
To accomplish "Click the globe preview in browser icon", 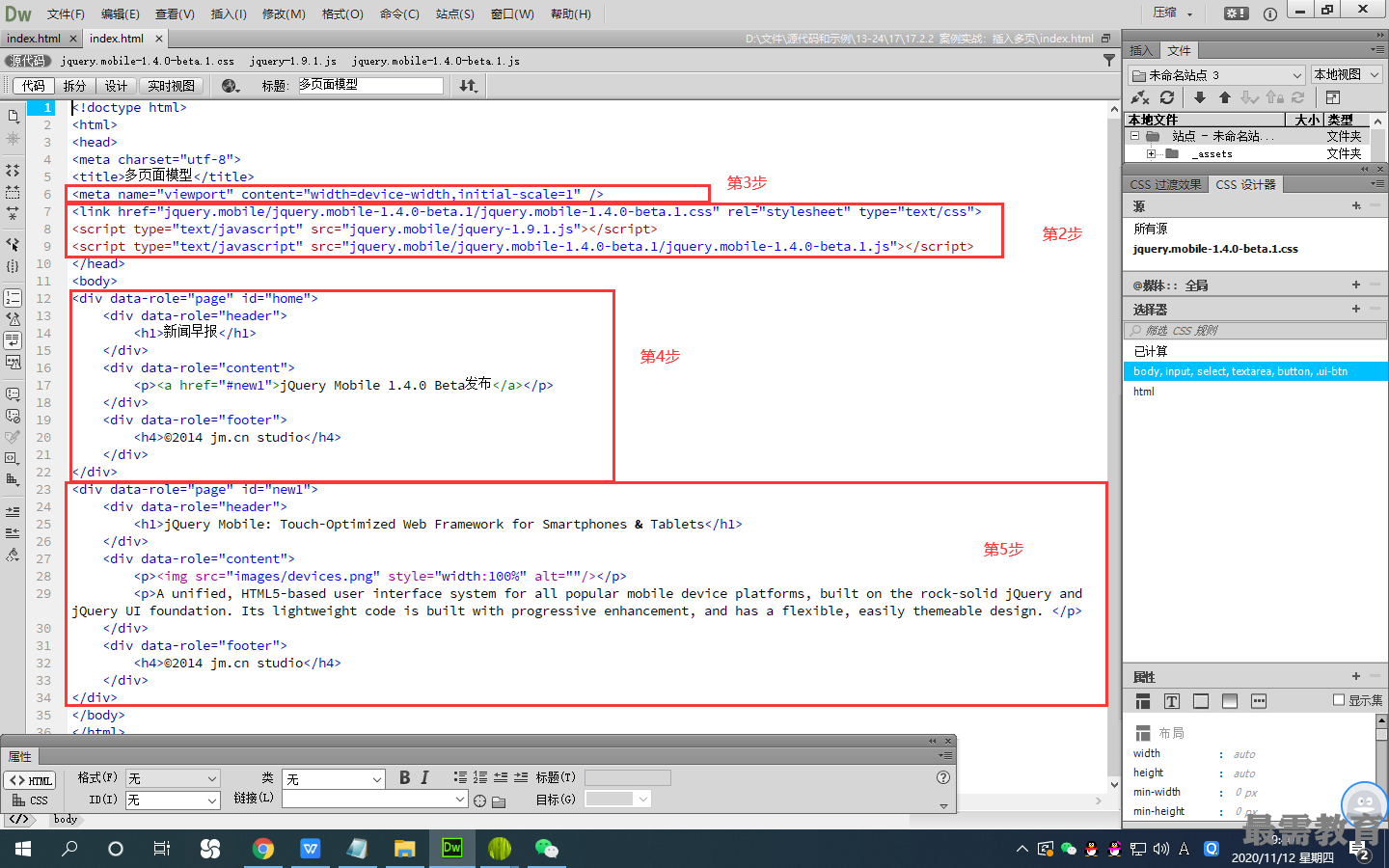I will (x=230, y=86).
